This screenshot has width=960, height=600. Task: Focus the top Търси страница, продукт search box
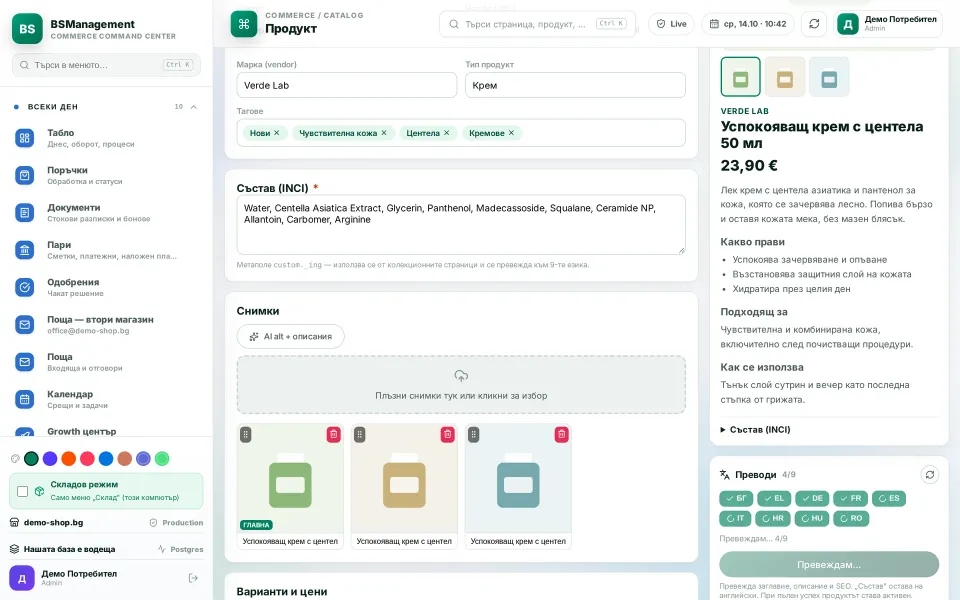tap(538, 24)
